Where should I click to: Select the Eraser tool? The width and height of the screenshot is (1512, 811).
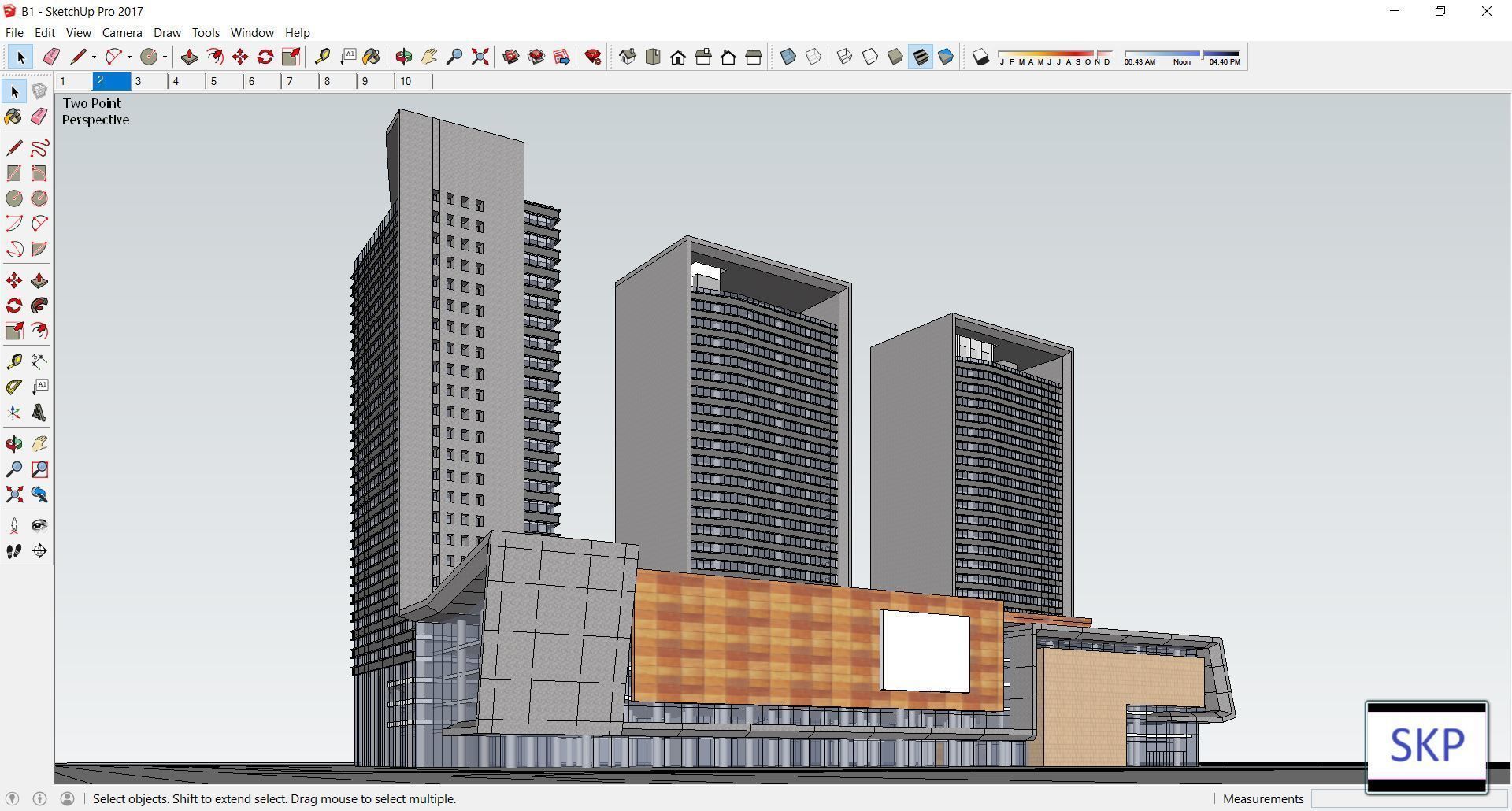[x=52, y=56]
